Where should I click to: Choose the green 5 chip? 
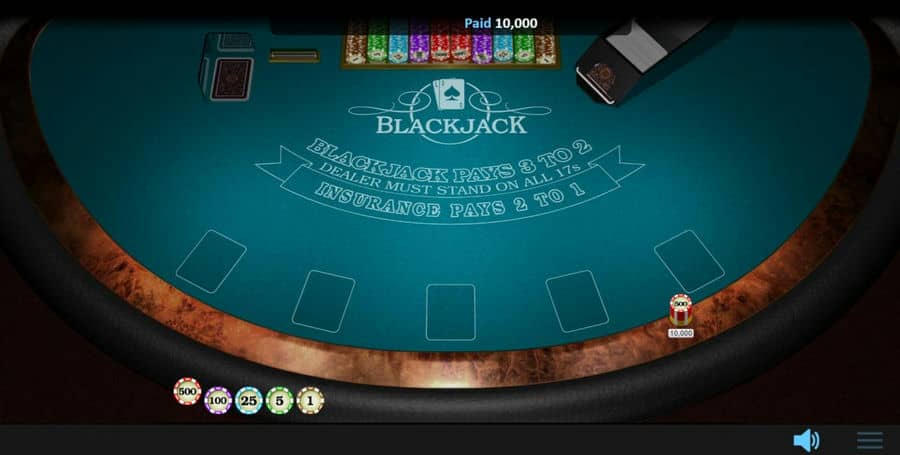point(280,400)
